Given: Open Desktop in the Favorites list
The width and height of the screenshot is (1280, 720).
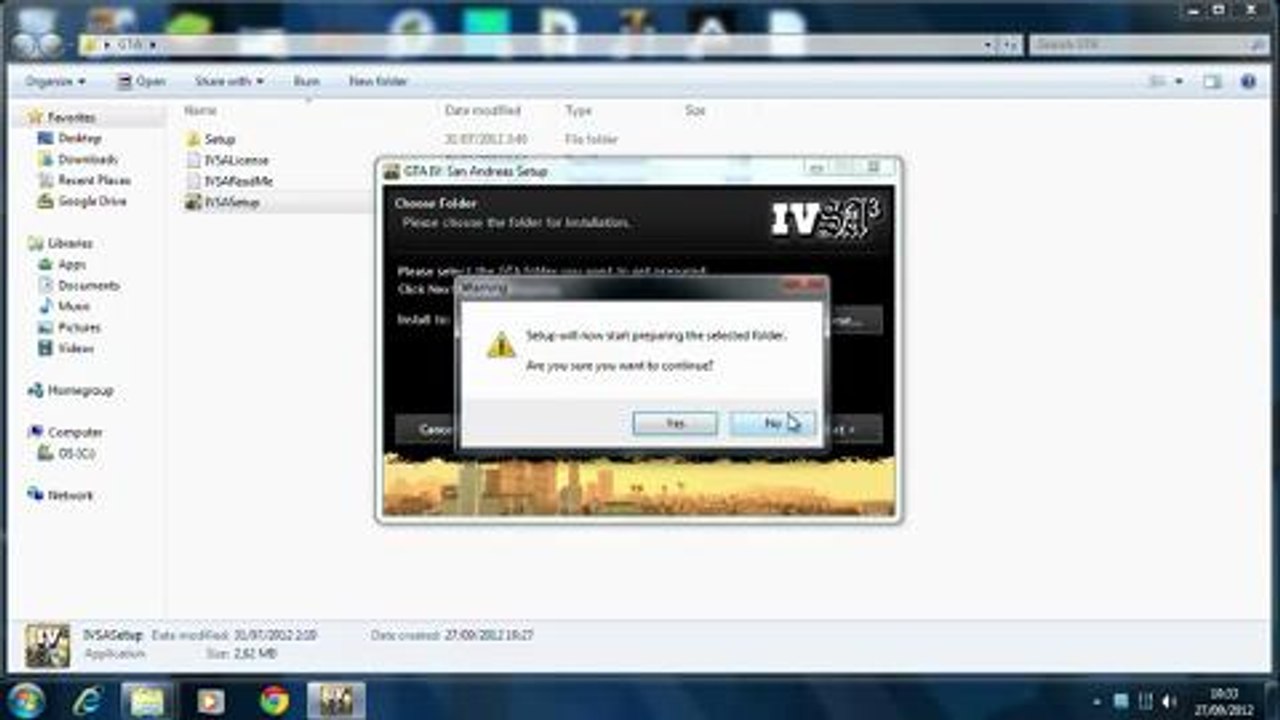Looking at the screenshot, I should click(x=80, y=138).
